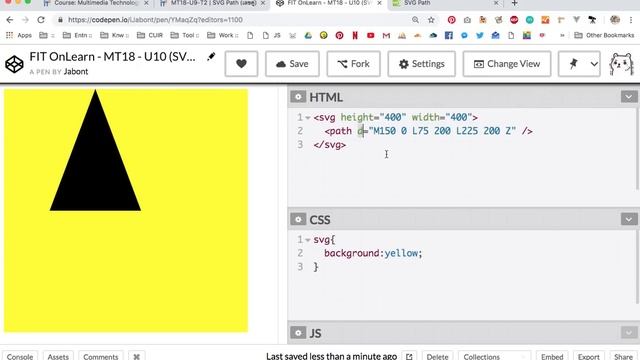Click the 'background:yellow;' CSS line
The height and width of the screenshot is (360, 640).
point(373,253)
